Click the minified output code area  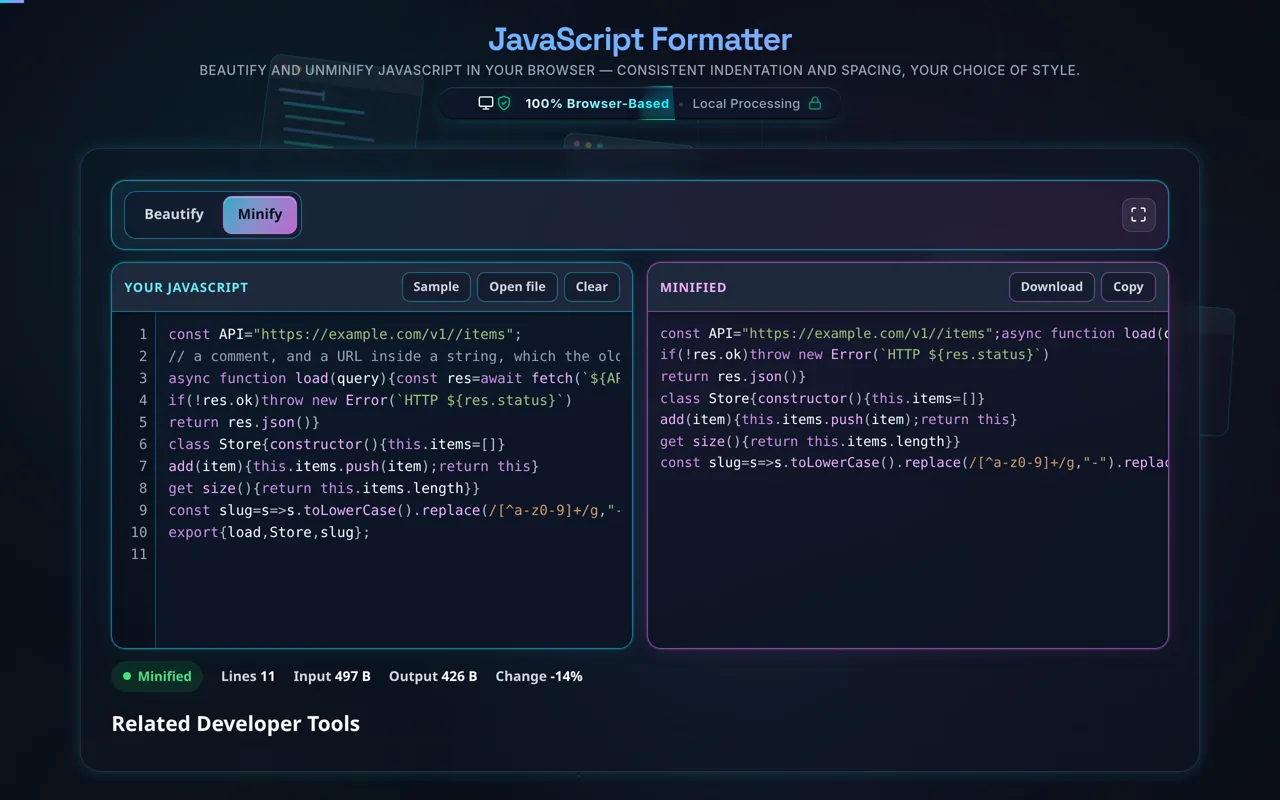tap(908, 480)
